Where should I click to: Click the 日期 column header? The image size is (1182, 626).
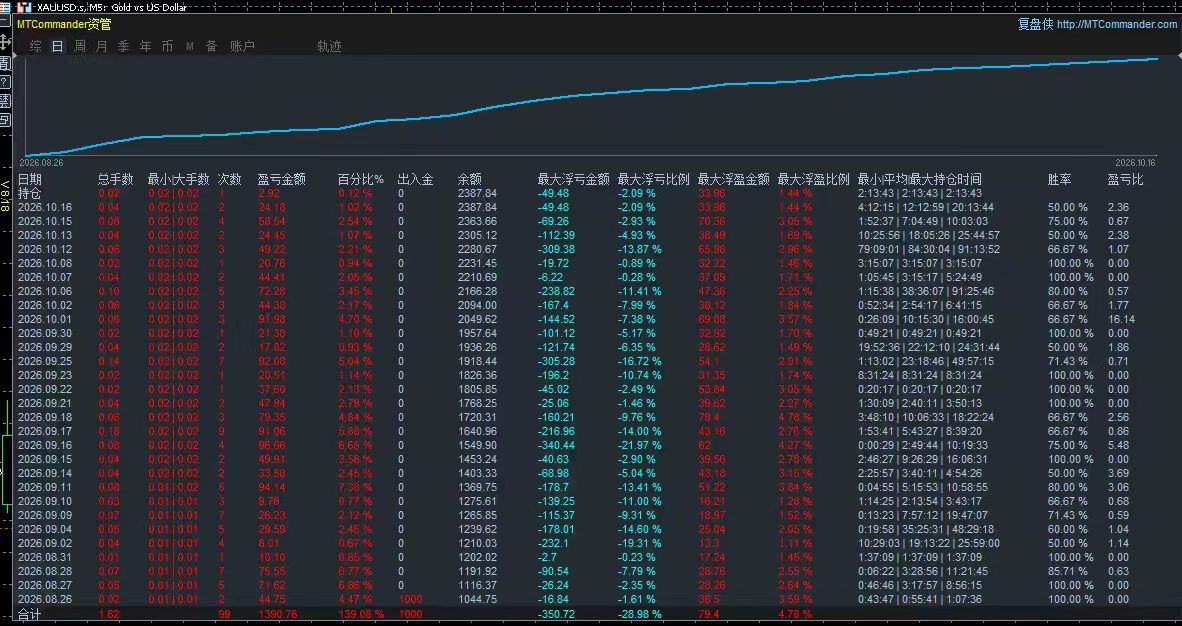click(x=30, y=180)
